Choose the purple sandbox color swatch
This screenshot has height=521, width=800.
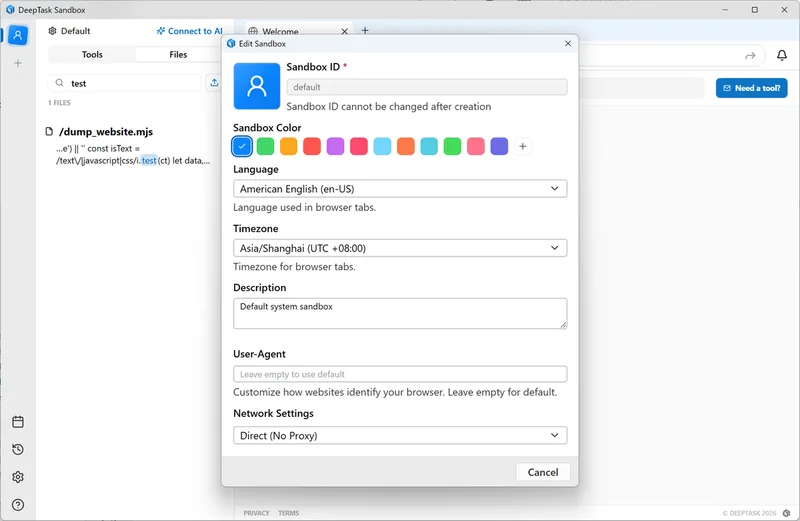coord(336,147)
